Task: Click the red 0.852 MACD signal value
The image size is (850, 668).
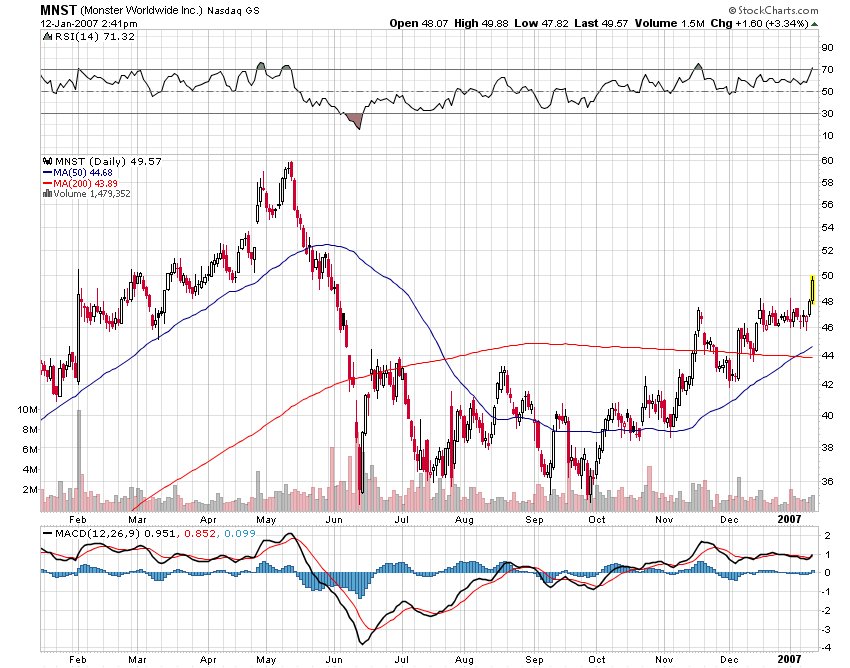Action: (199, 534)
